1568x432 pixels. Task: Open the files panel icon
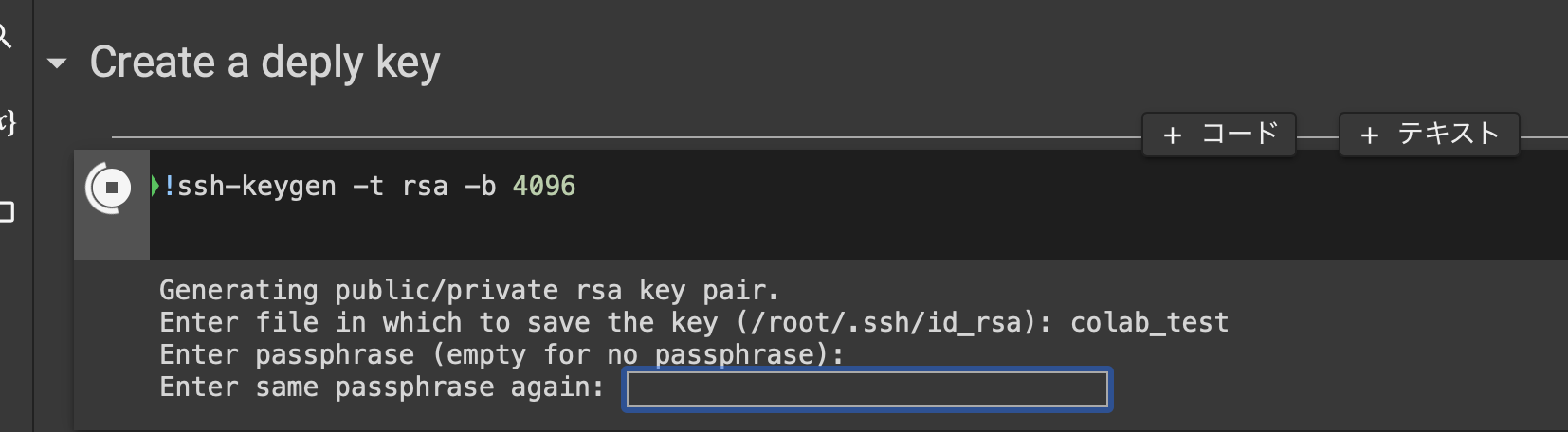point(7,211)
